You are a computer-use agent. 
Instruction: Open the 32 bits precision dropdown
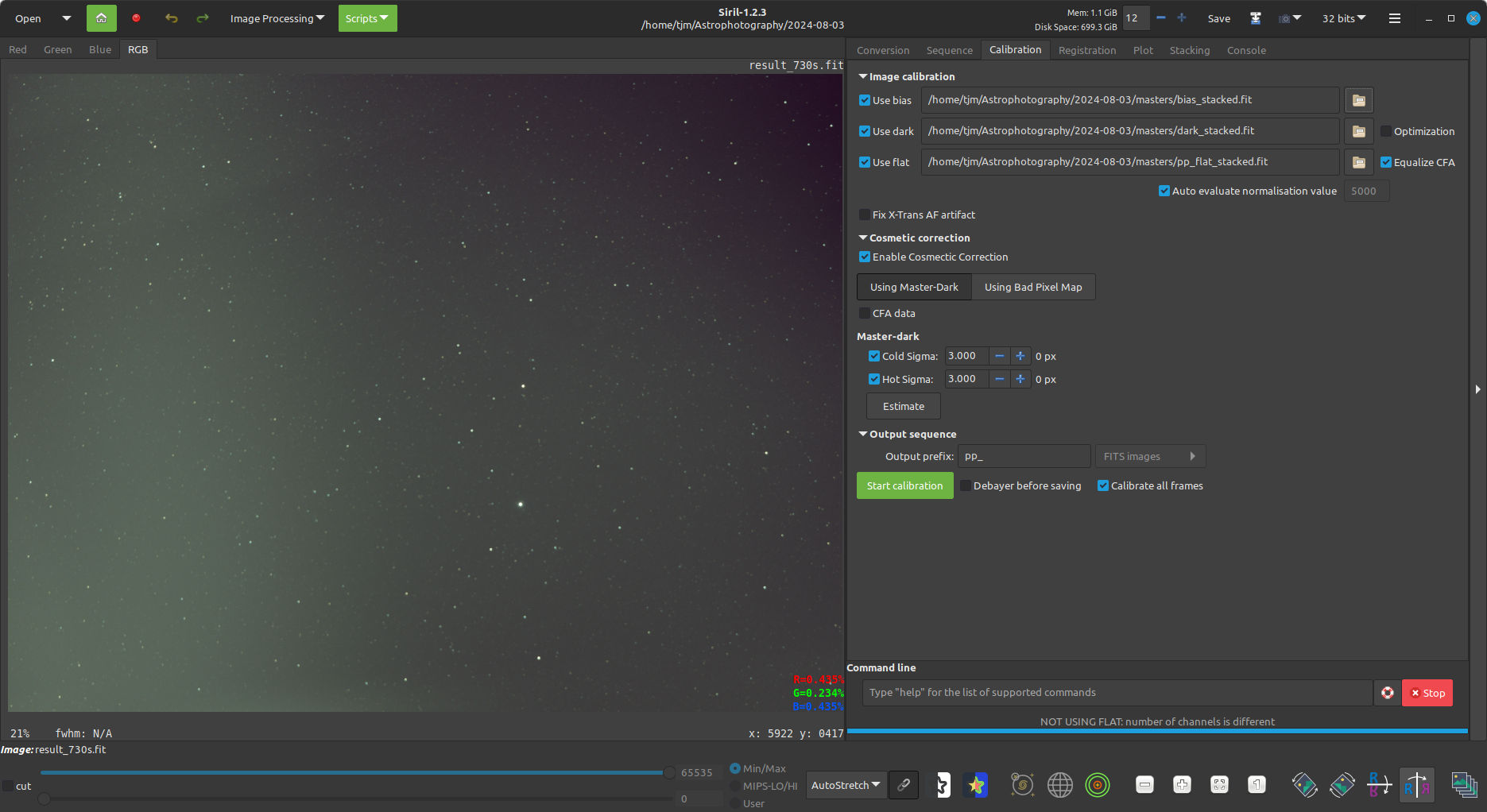tap(1343, 18)
